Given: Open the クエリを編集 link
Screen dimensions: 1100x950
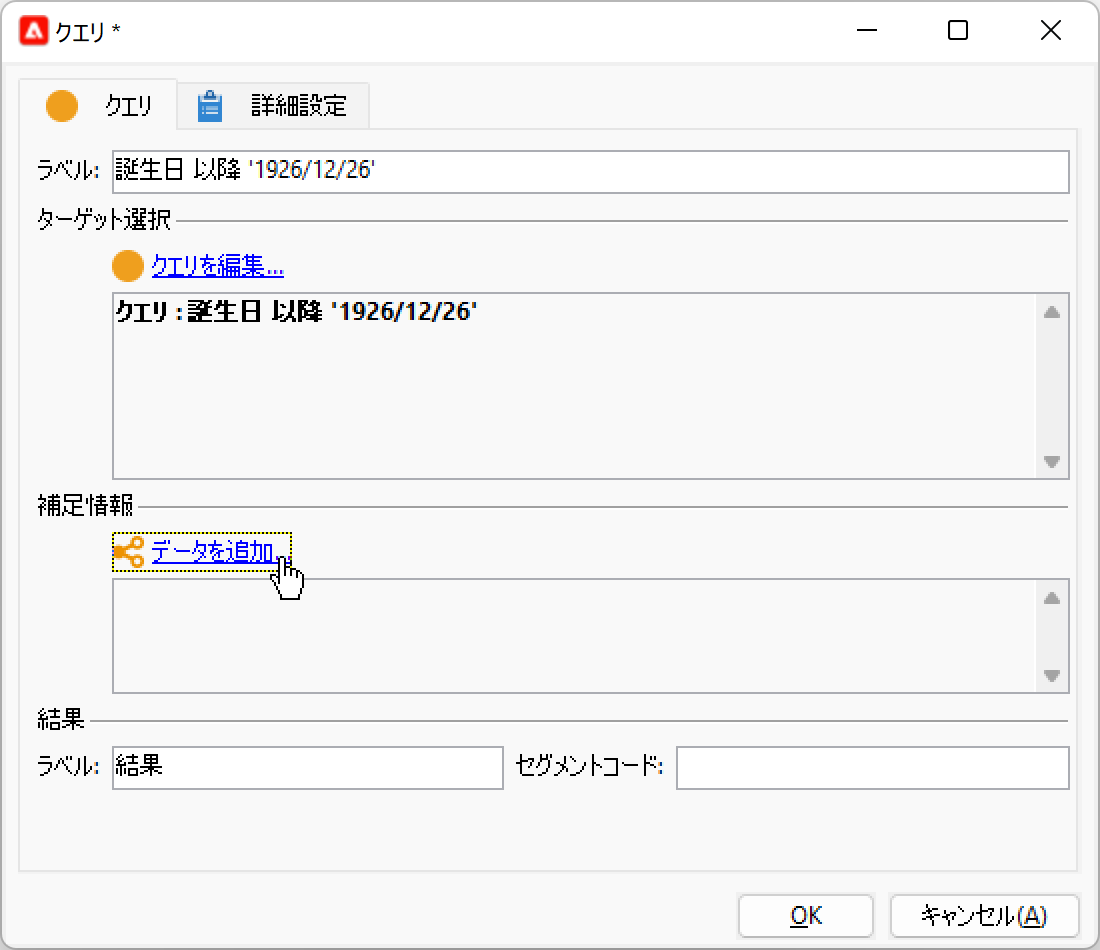Looking at the screenshot, I should 216,266.
